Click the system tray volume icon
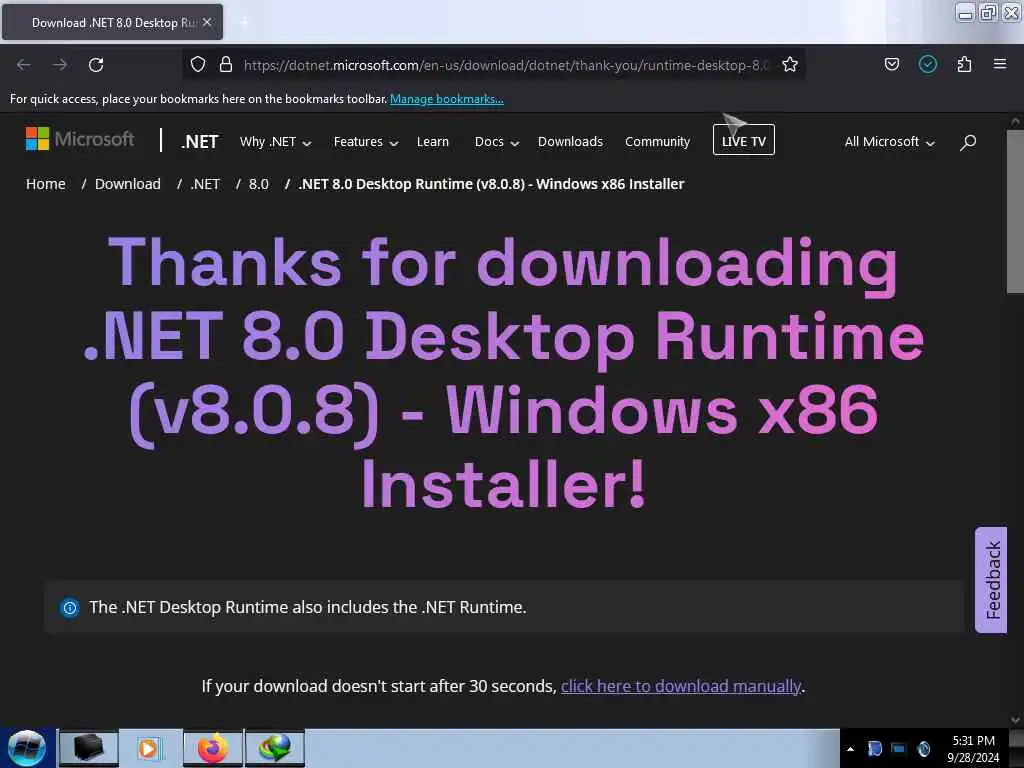 923,748
